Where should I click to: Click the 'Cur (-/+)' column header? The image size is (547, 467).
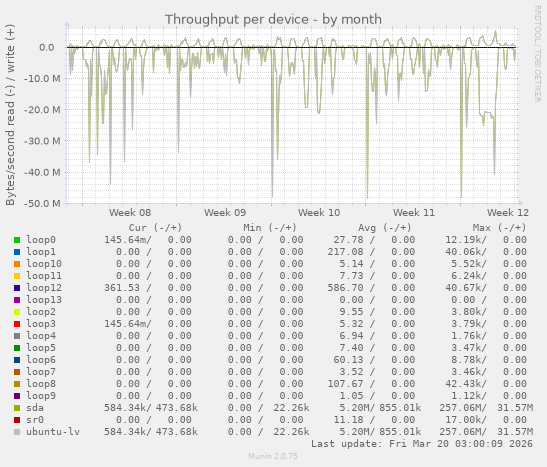click(155, 228)
